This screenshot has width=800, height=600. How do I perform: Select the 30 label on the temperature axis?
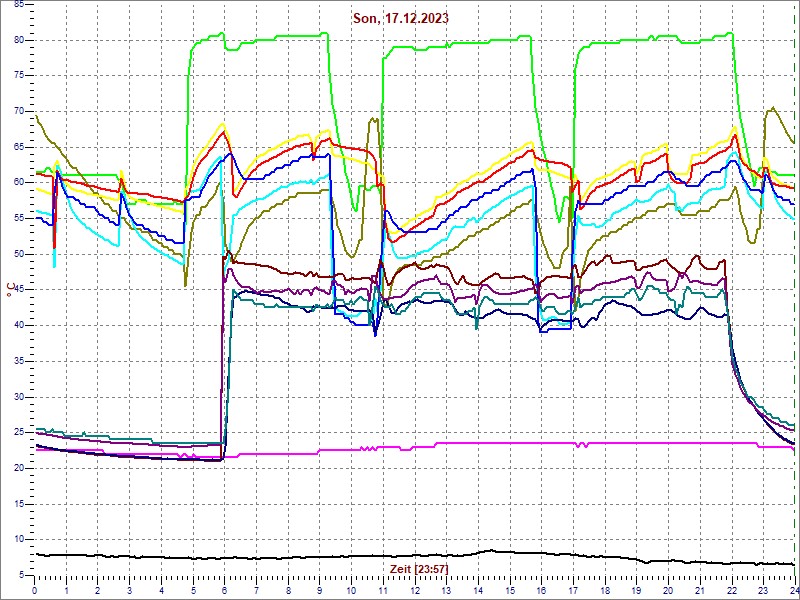click(18, 396)
